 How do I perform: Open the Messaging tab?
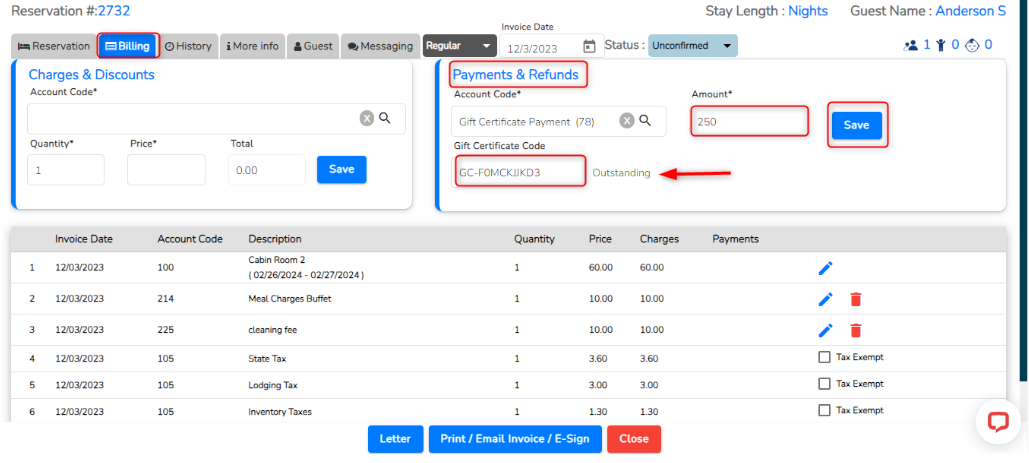tap(380, 46)
